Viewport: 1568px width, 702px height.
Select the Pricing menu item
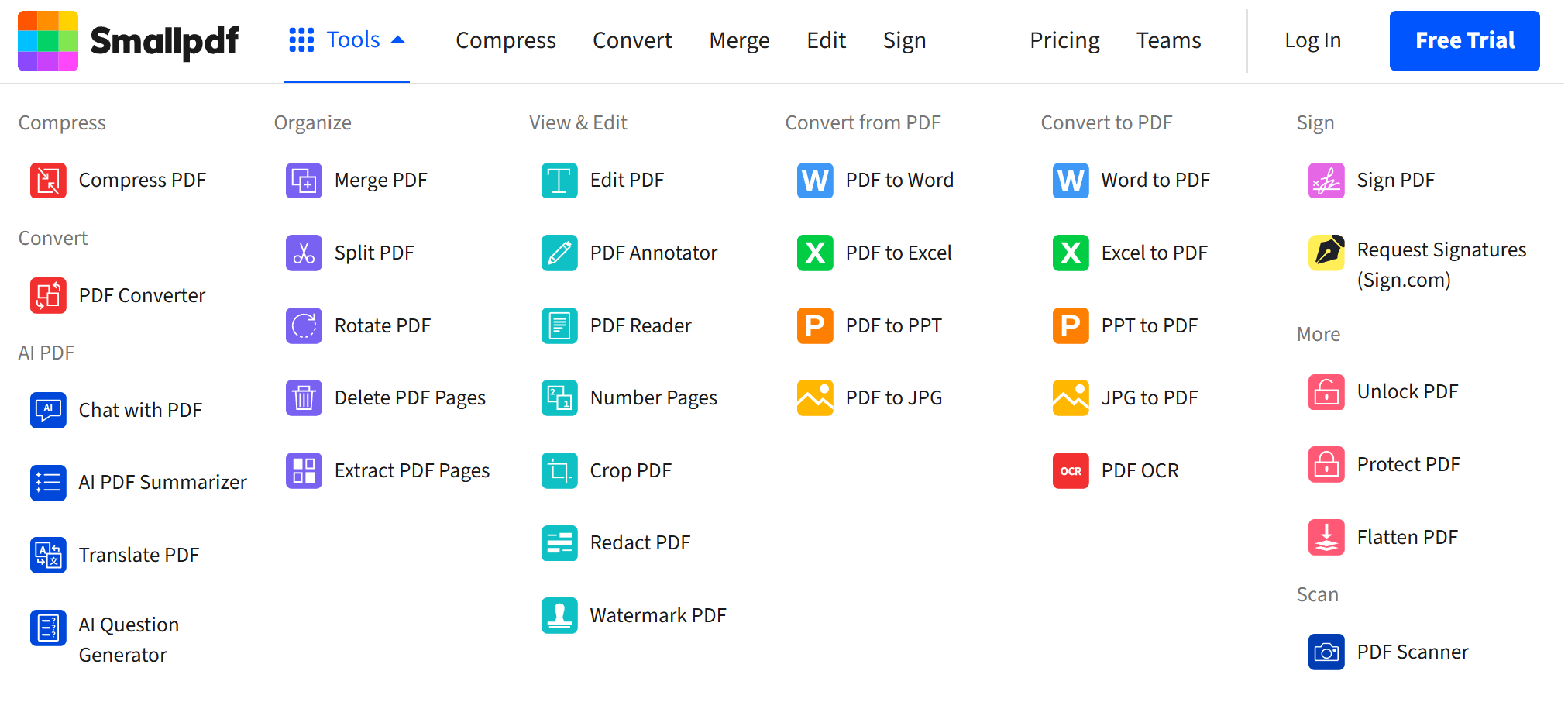point(1064,40)
